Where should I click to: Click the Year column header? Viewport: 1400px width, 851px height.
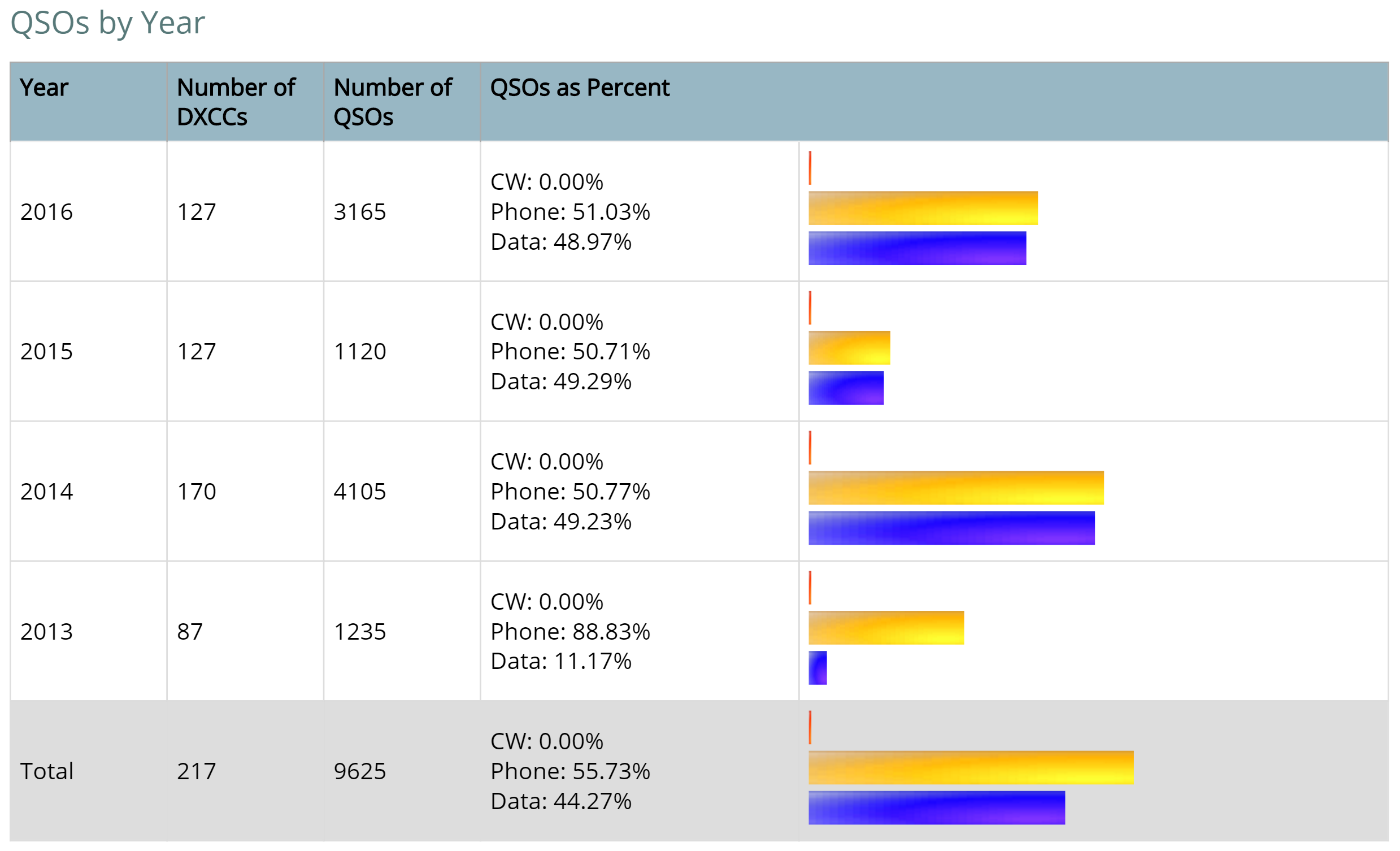click(44, 88)
